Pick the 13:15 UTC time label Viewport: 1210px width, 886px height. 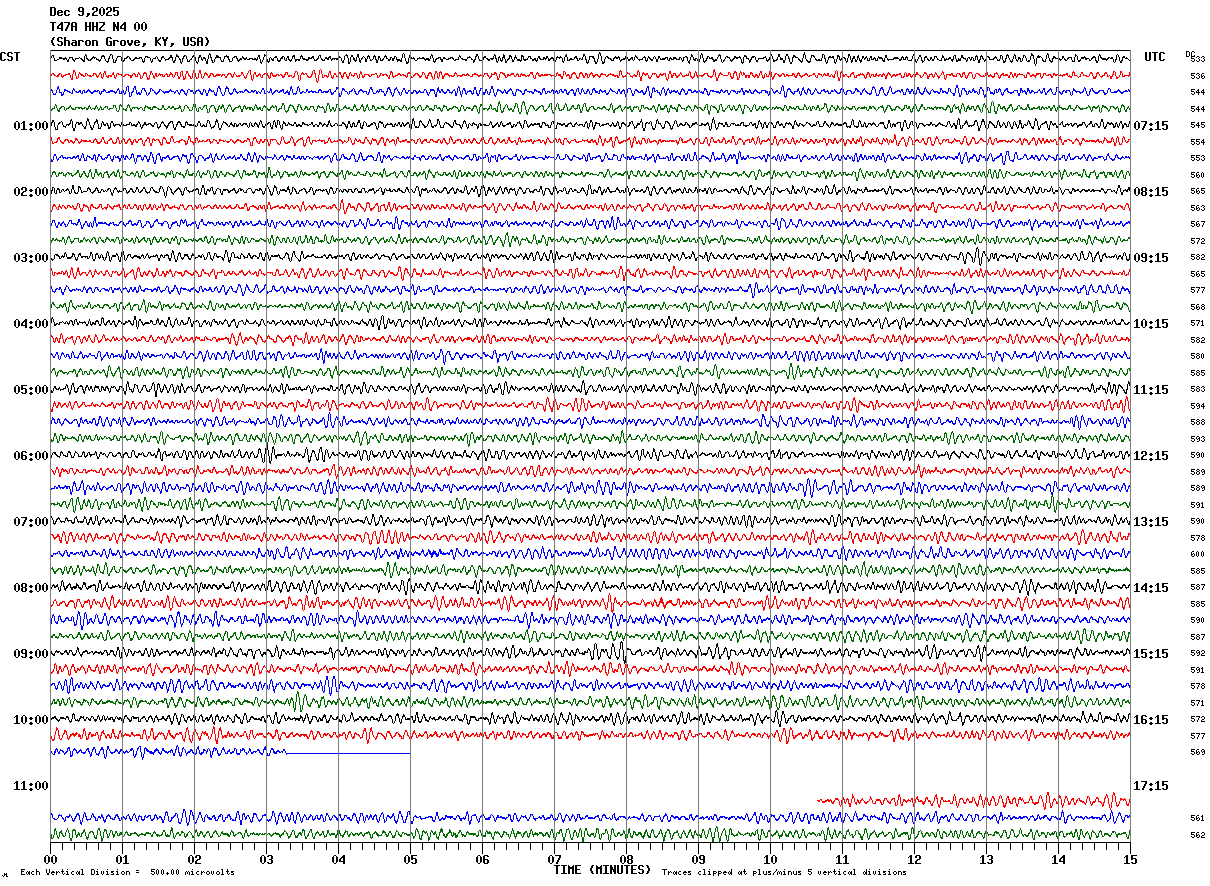click(x=1151, y=522)
